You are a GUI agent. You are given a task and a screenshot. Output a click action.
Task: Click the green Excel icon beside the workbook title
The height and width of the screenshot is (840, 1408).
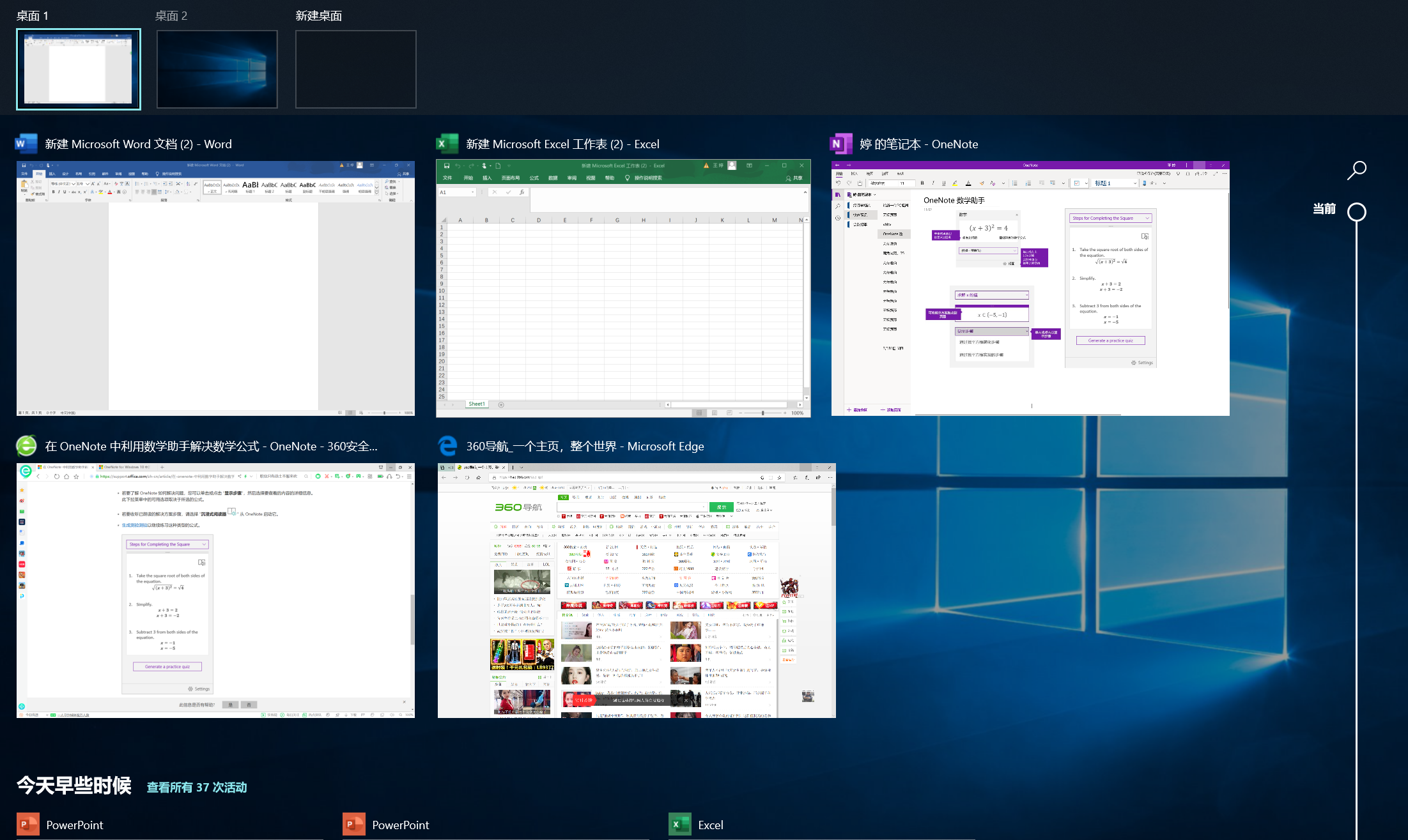(447, 144)
